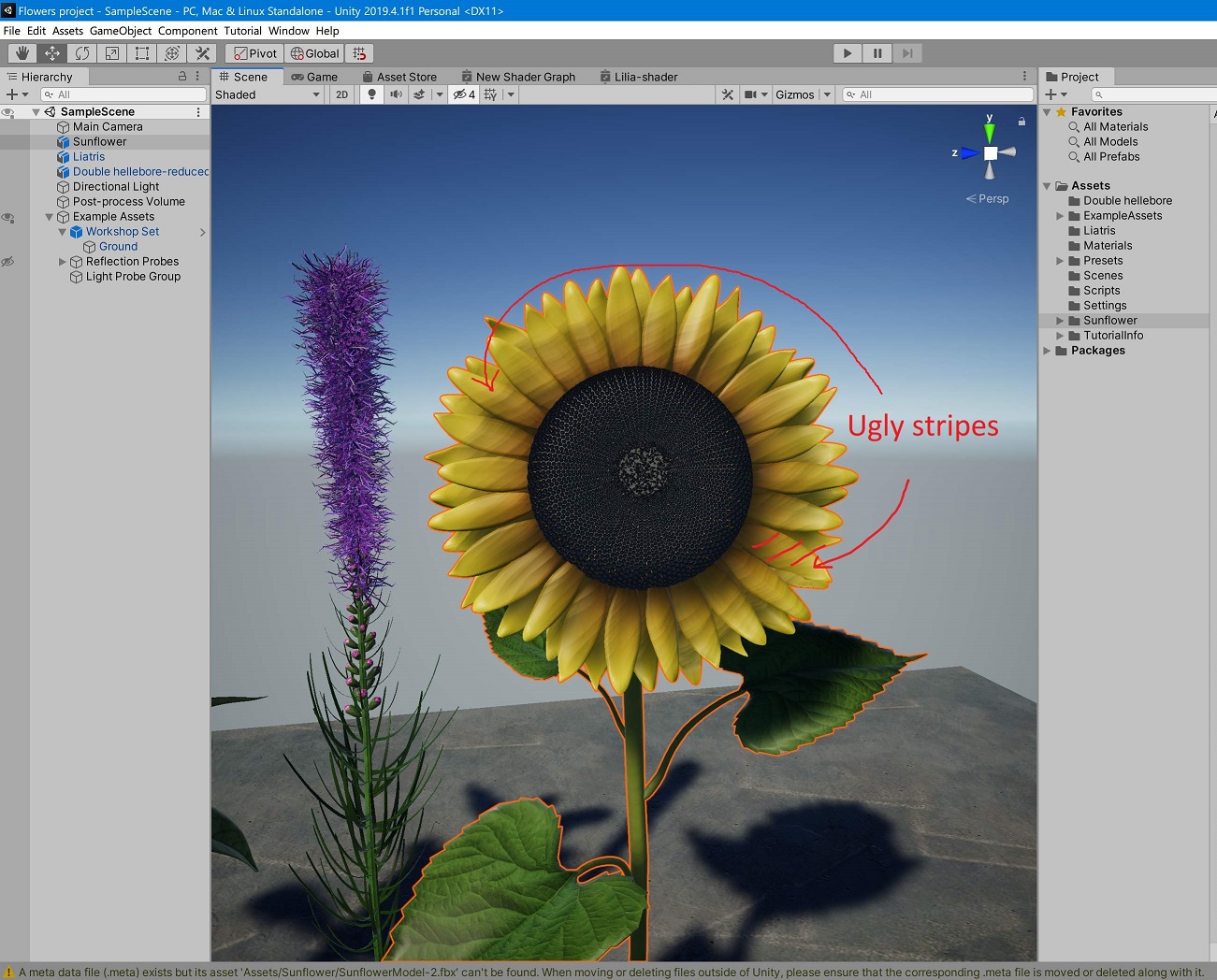
Task: Toggle scene audio speaker icon
Action: click(x=396, y=94)
